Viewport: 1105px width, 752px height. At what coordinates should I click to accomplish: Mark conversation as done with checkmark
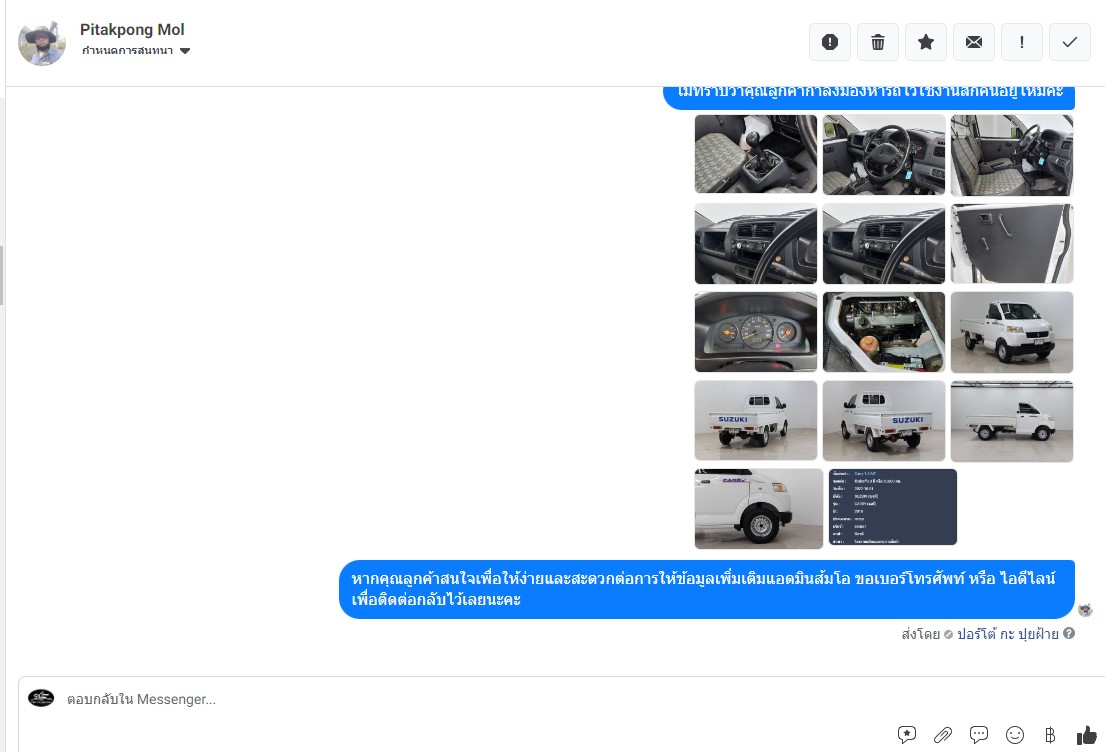point(1069,42)
